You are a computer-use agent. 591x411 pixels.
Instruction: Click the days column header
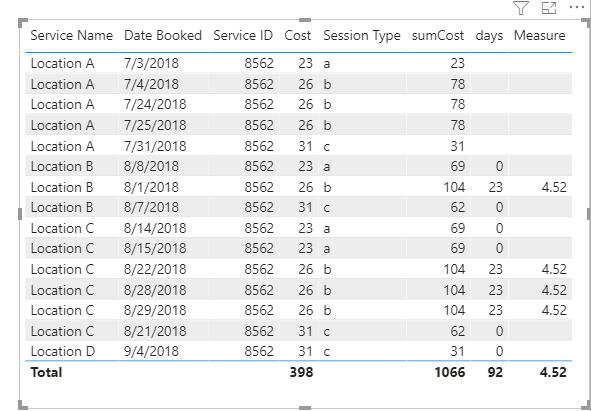coord(489,36)
